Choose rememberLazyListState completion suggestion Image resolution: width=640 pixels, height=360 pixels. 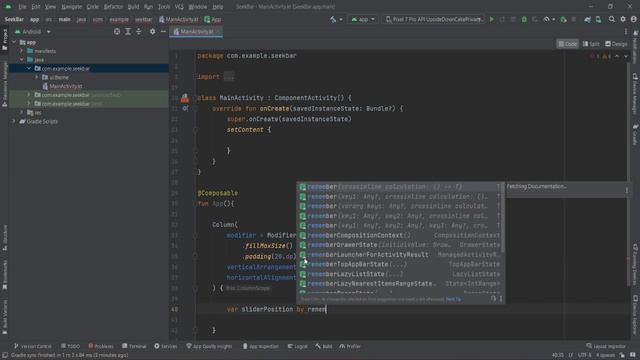coord(400,274)
